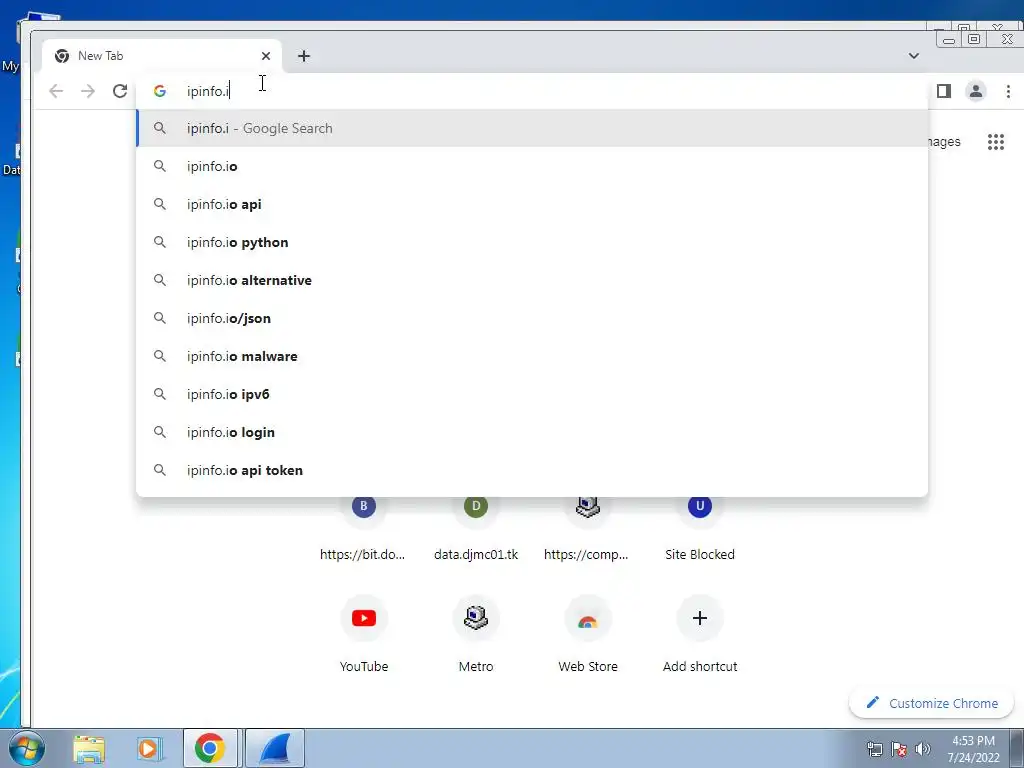Open Chrome three-dot menu
The image size is (1024, 768).
[x=1008, y=91]
